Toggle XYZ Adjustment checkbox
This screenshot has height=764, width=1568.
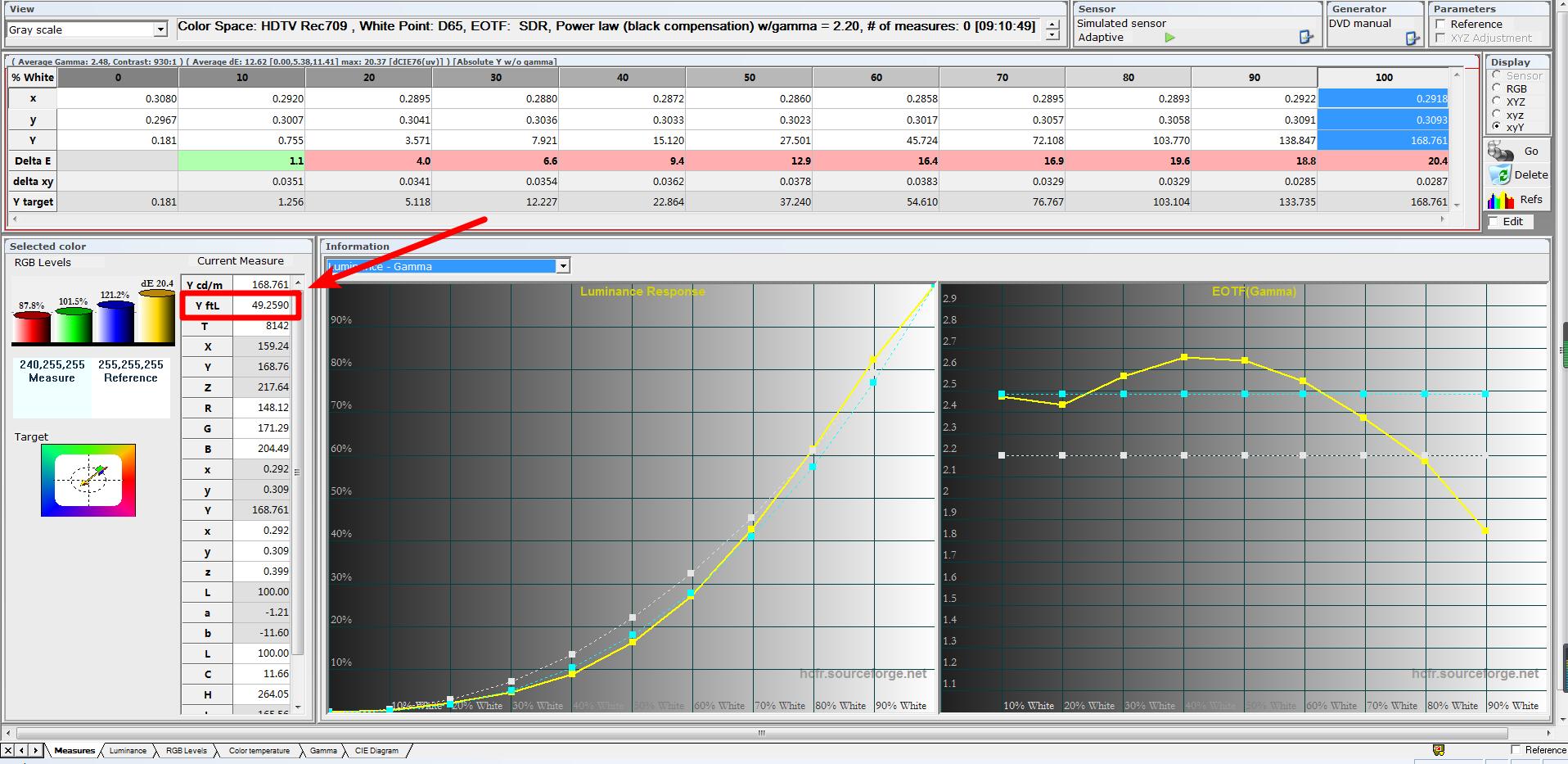pos(1441,38)
